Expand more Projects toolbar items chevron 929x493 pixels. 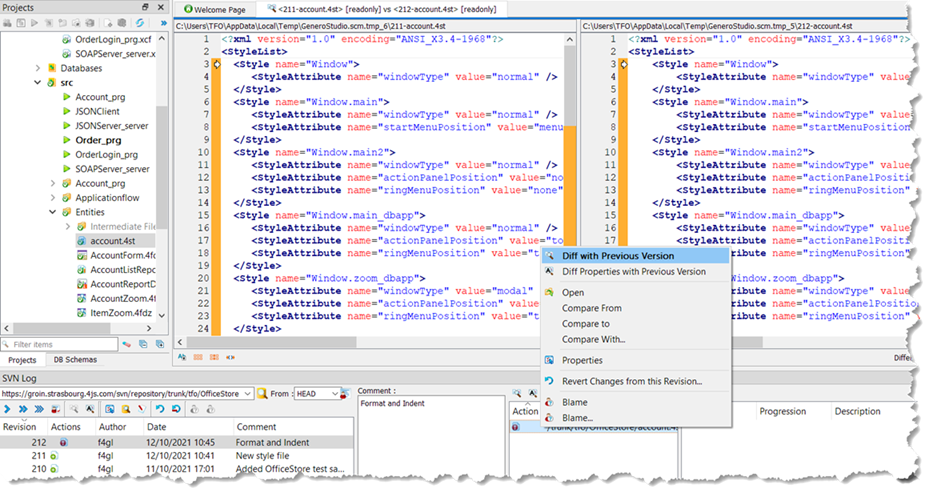(164, 23)
